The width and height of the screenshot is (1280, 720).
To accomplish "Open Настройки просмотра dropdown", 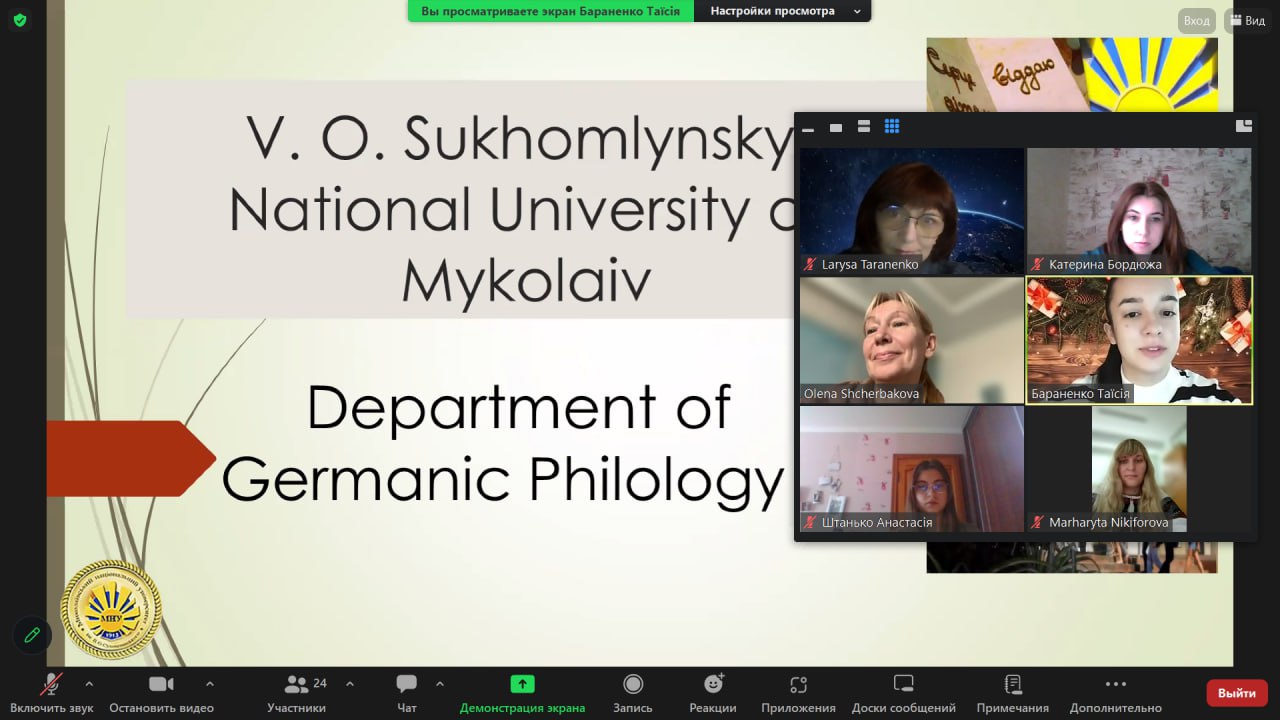I will coord(782,11).
